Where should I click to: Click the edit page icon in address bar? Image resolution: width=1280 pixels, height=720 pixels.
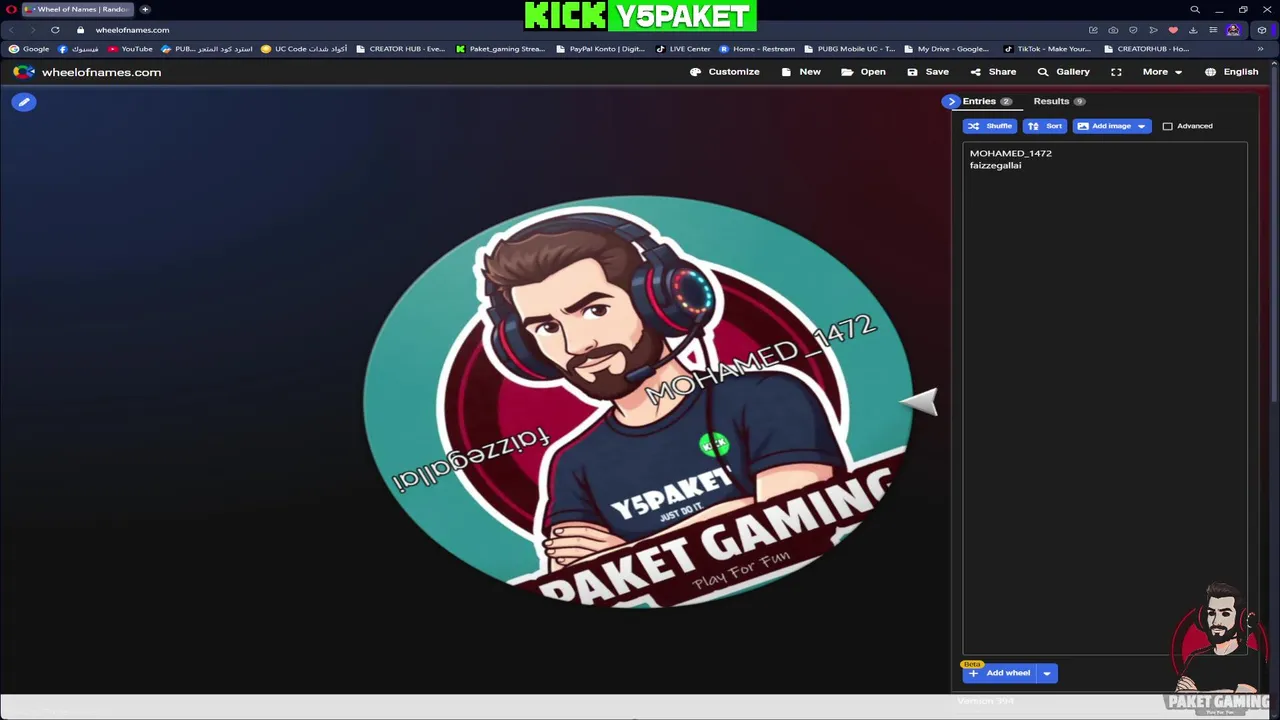coord(1093,30)
